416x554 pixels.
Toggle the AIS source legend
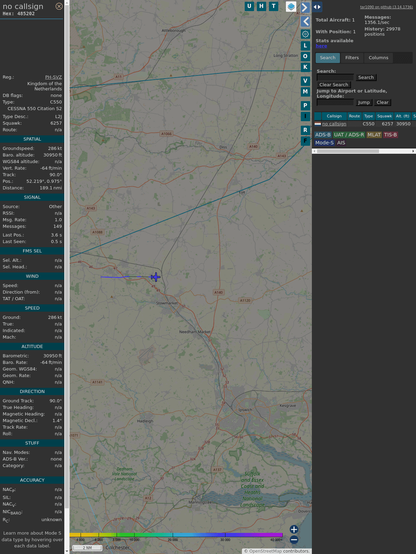coord(341,143)
